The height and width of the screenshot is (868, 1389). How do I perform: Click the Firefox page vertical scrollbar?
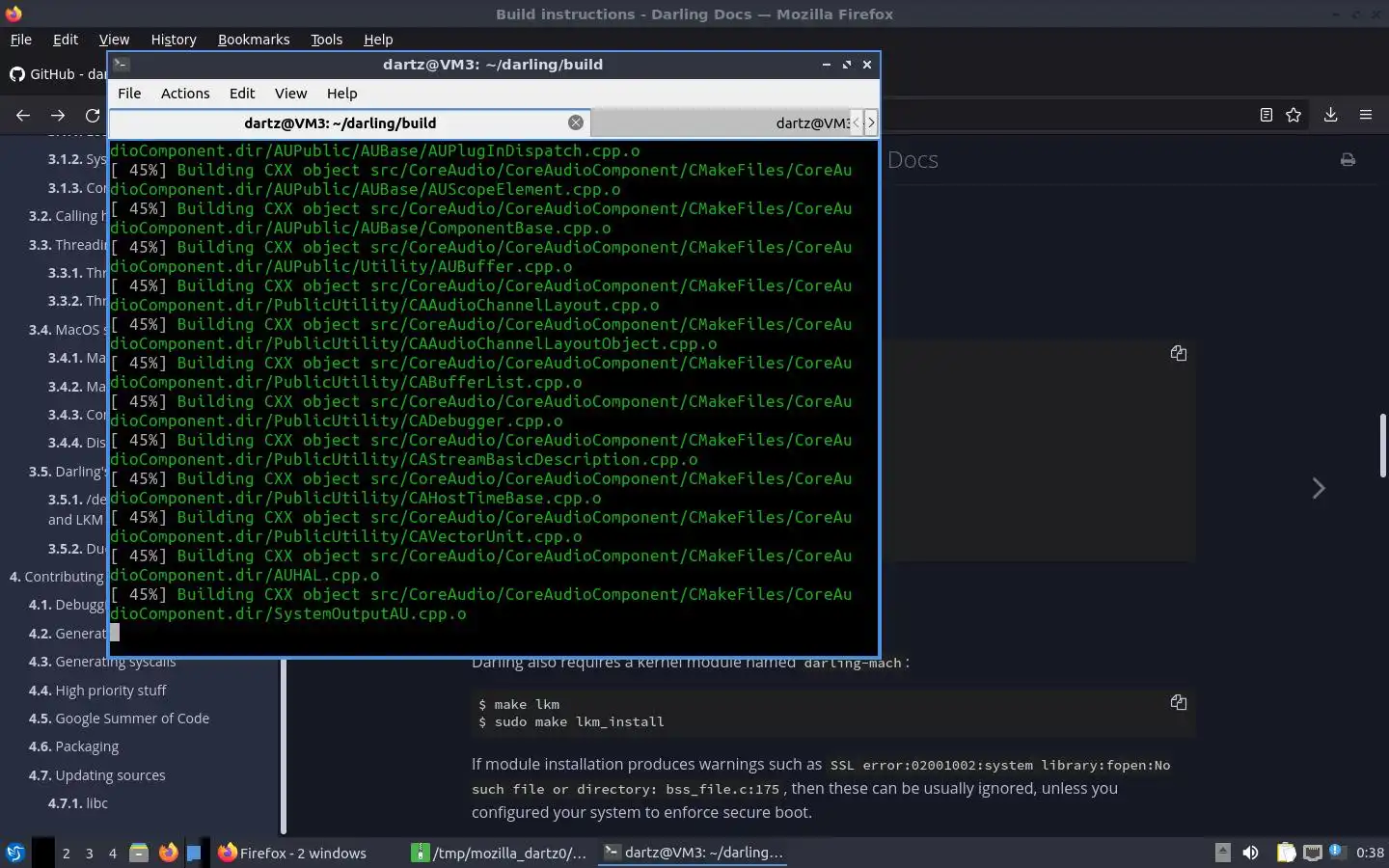[1382, 446]
